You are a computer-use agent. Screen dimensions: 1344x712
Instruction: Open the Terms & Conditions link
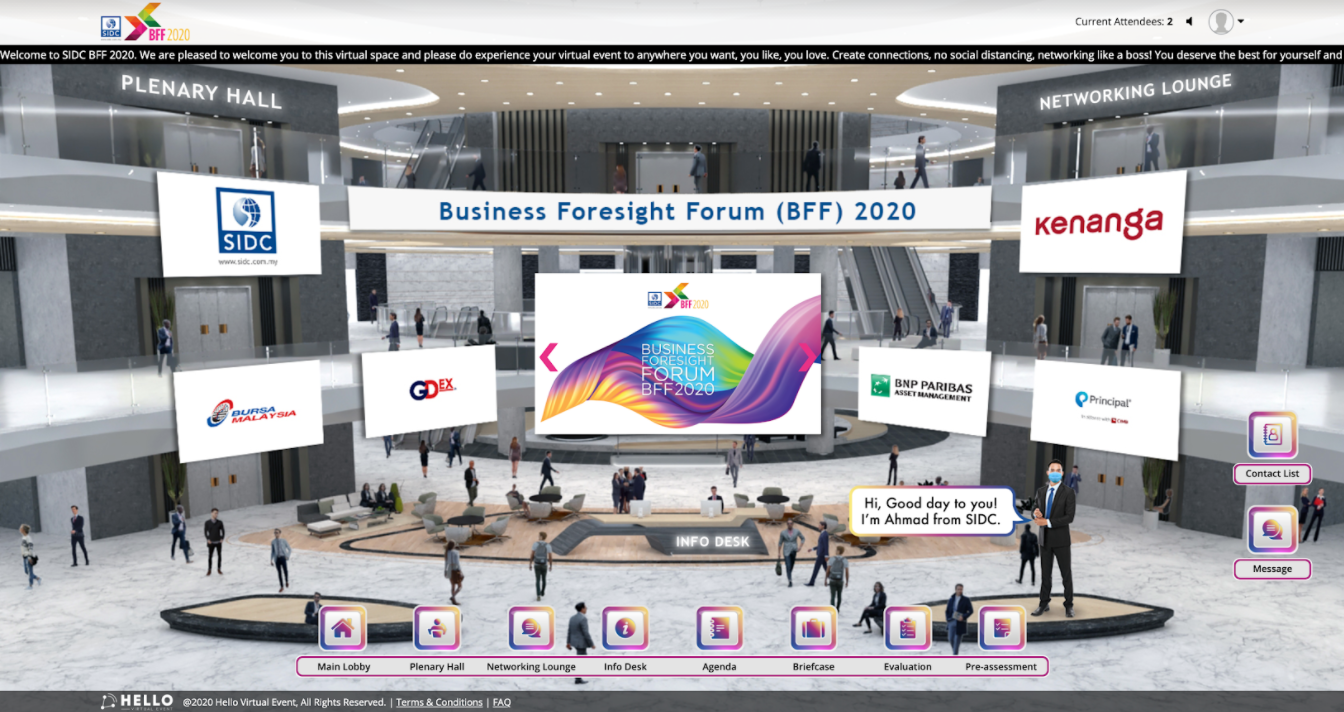[439, 702]
